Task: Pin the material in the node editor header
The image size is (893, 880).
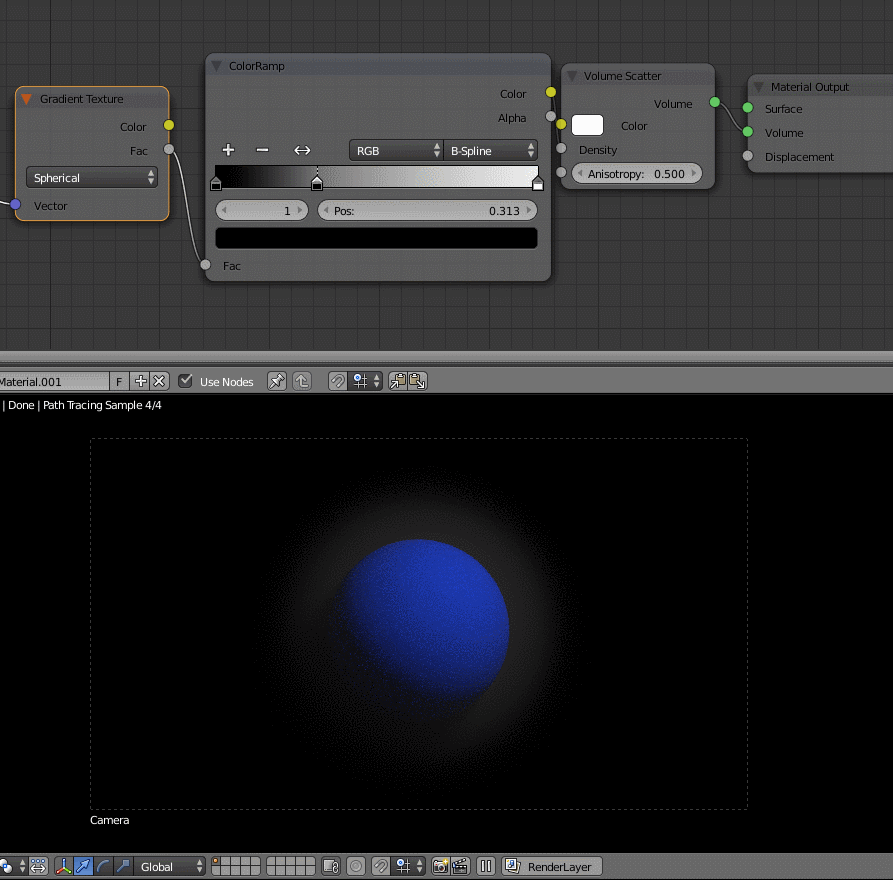Action: 277,381
